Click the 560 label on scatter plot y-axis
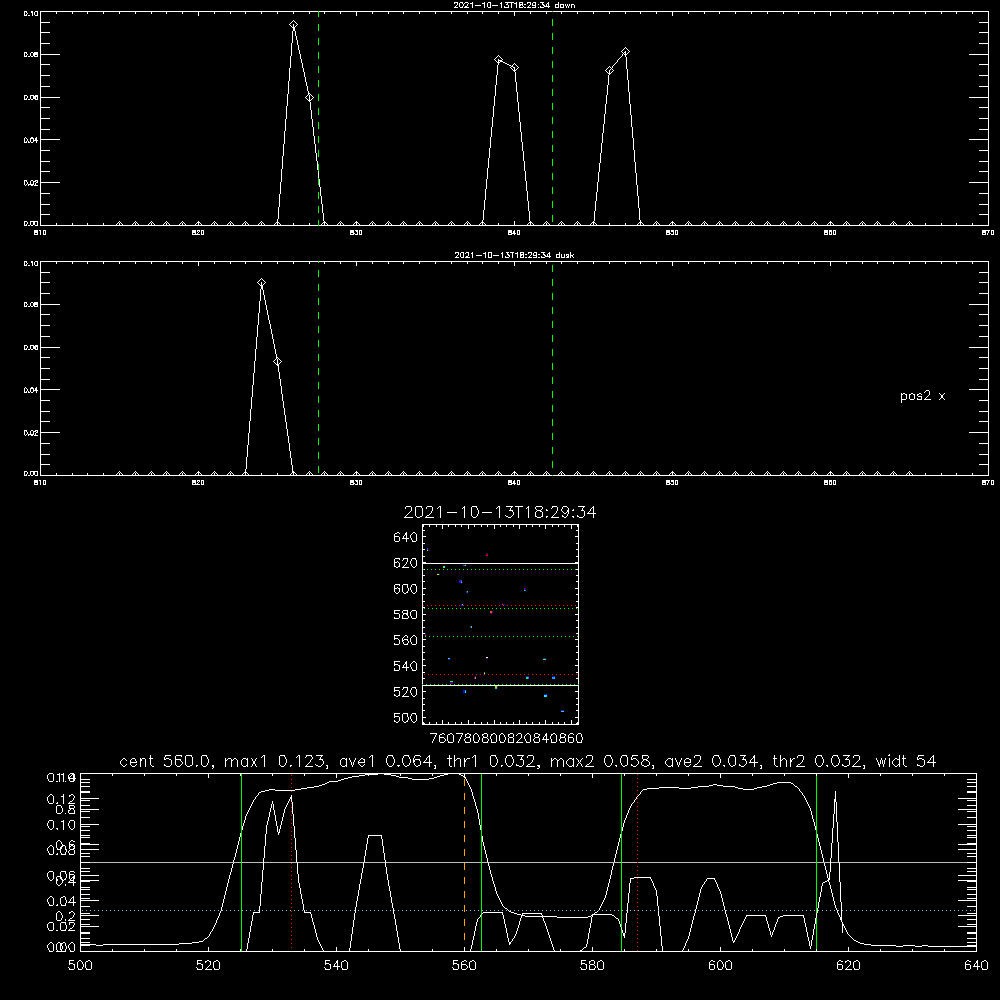Screen dimensions: 1000x1000 coord(406,640)
